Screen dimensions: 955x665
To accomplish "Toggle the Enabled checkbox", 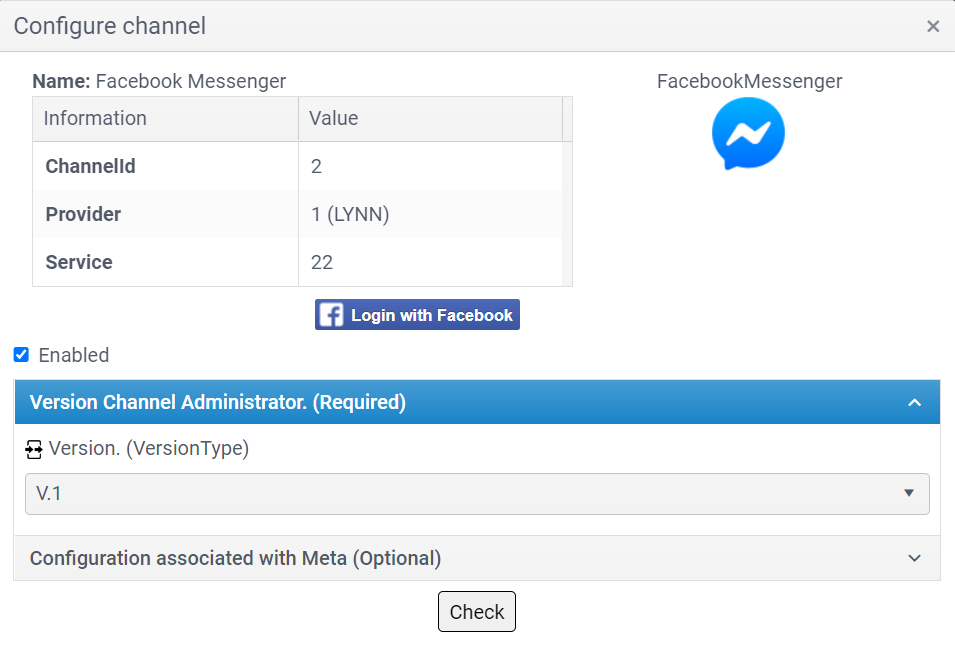I will click(x=21, y=355).
